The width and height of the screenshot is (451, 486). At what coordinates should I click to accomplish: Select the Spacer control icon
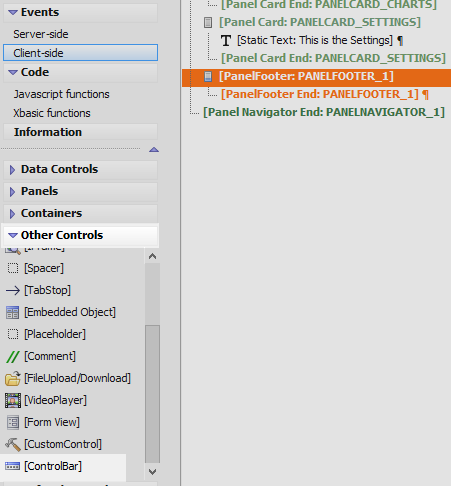[13, 268]
